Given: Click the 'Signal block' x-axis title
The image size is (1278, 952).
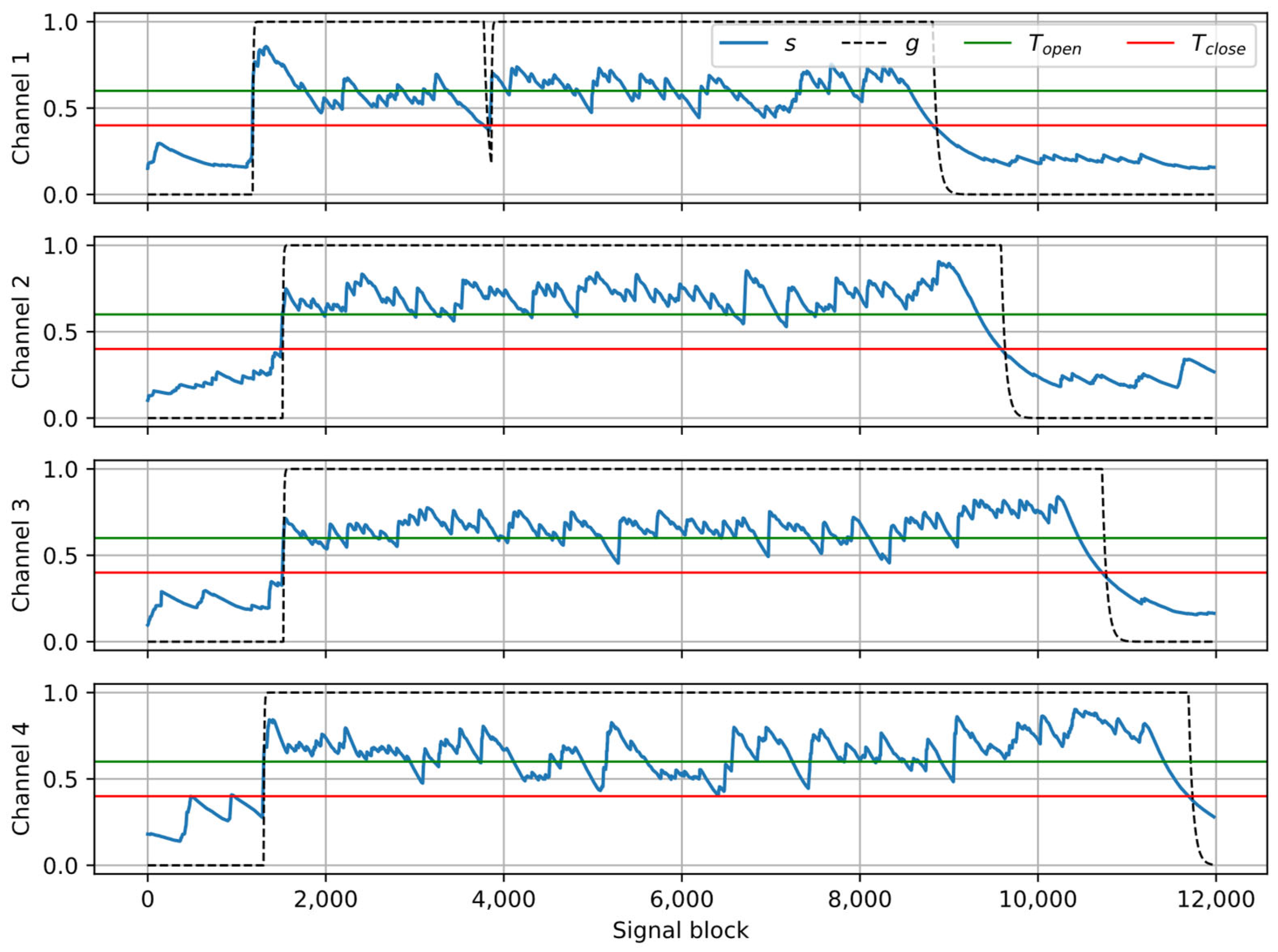Looking at the screenshot, I should pyautogui.click(x=680, y=931).
